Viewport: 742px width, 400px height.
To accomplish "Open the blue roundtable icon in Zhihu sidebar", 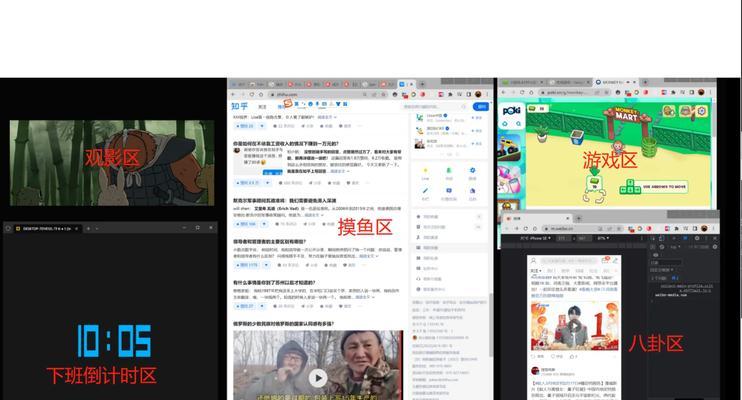I will pos(472,171).
